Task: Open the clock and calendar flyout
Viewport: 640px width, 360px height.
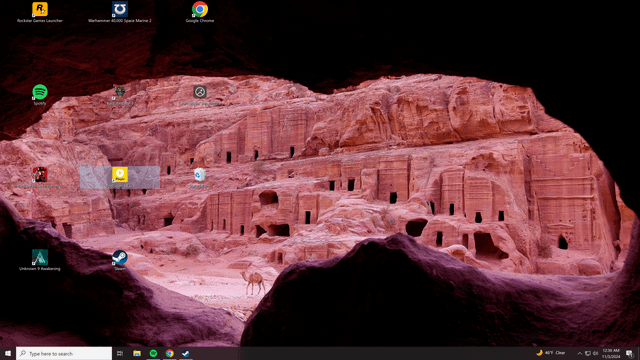Action: tap(611, 353)
